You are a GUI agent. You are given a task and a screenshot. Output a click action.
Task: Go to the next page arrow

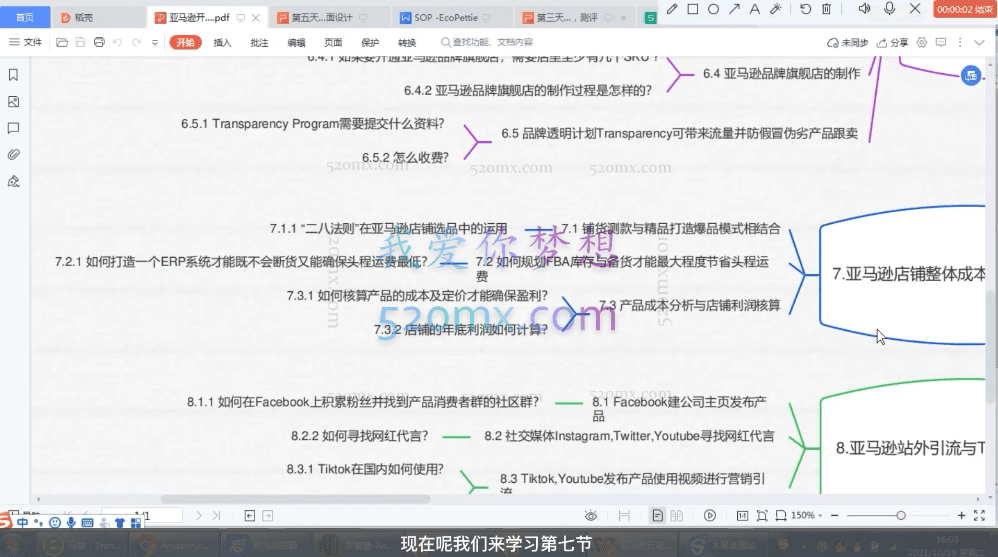pos(199,516)
